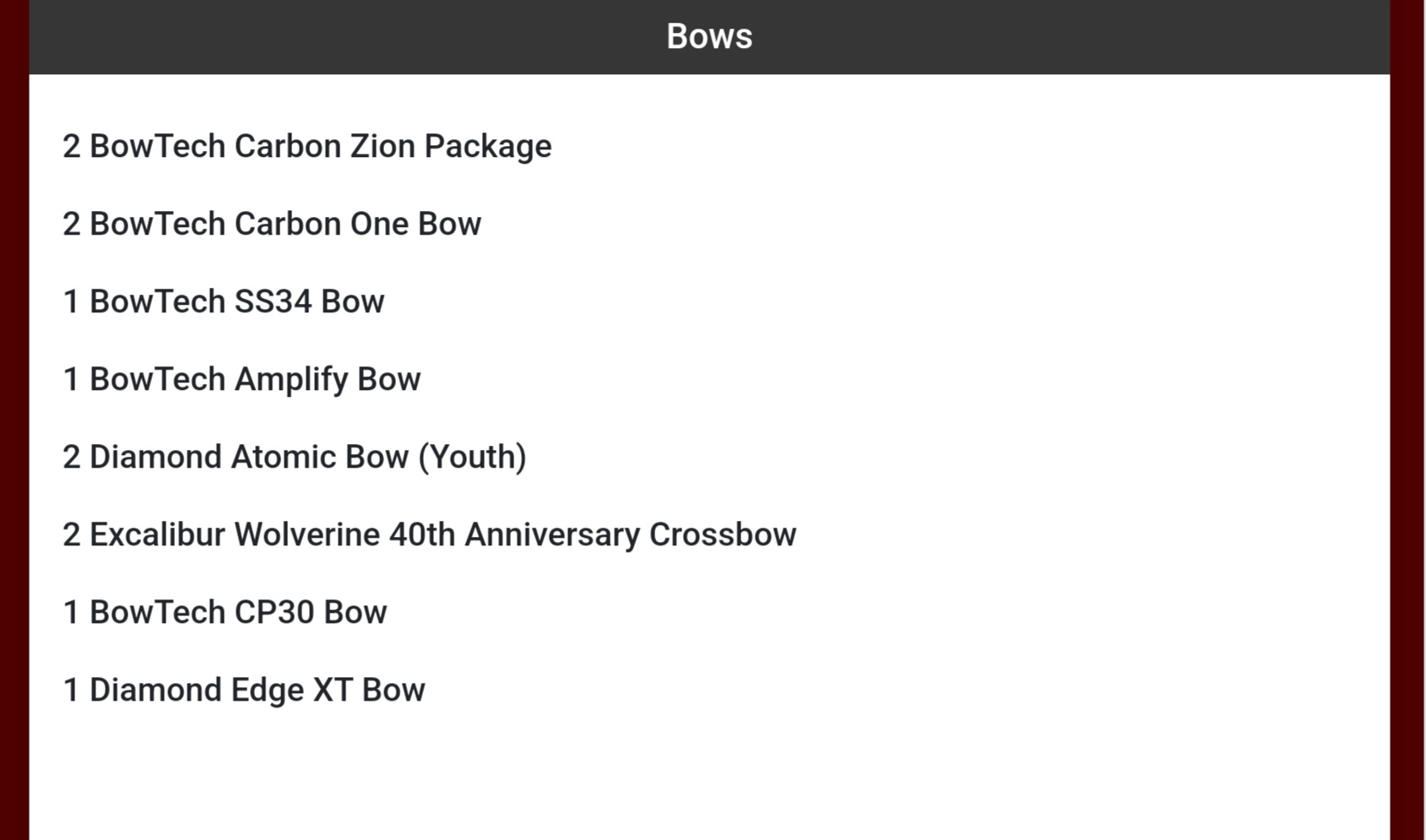1426x840 pixels.
Task: Click the Bows header title
Action: pos(709,36)
